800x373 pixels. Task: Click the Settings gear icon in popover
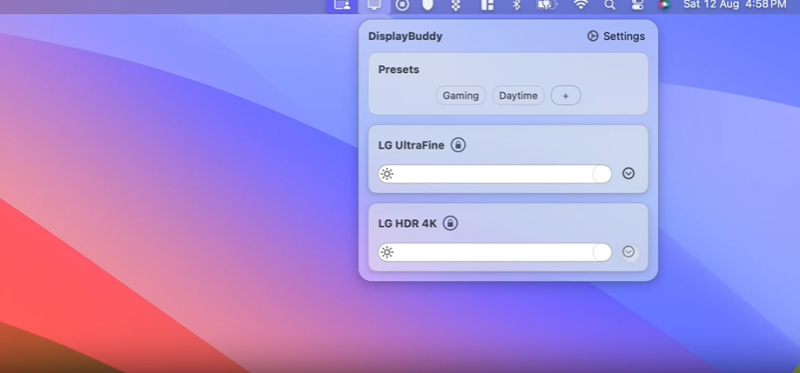coord(592,36)
